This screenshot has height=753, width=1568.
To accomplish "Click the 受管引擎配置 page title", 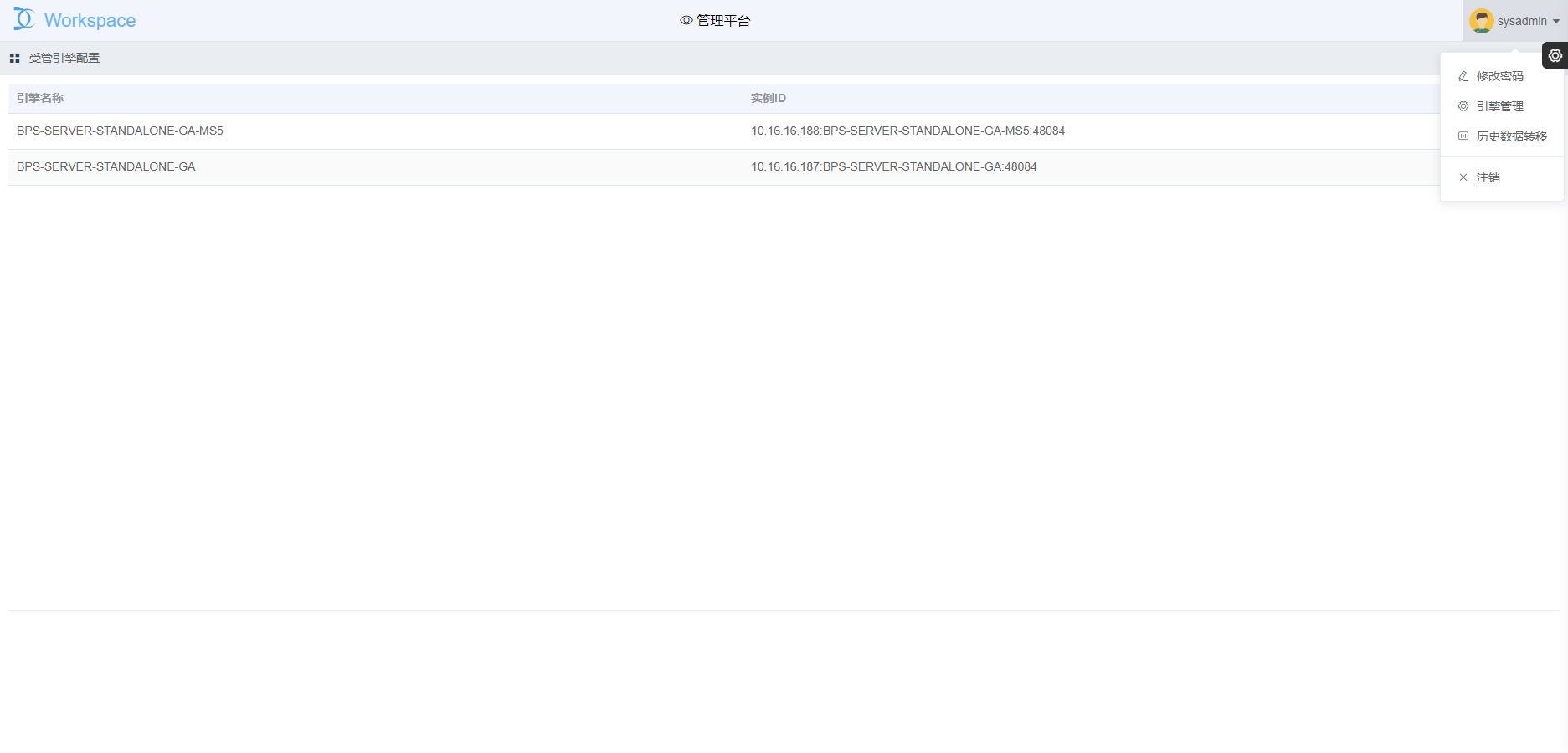I will (x=64, y=59).
